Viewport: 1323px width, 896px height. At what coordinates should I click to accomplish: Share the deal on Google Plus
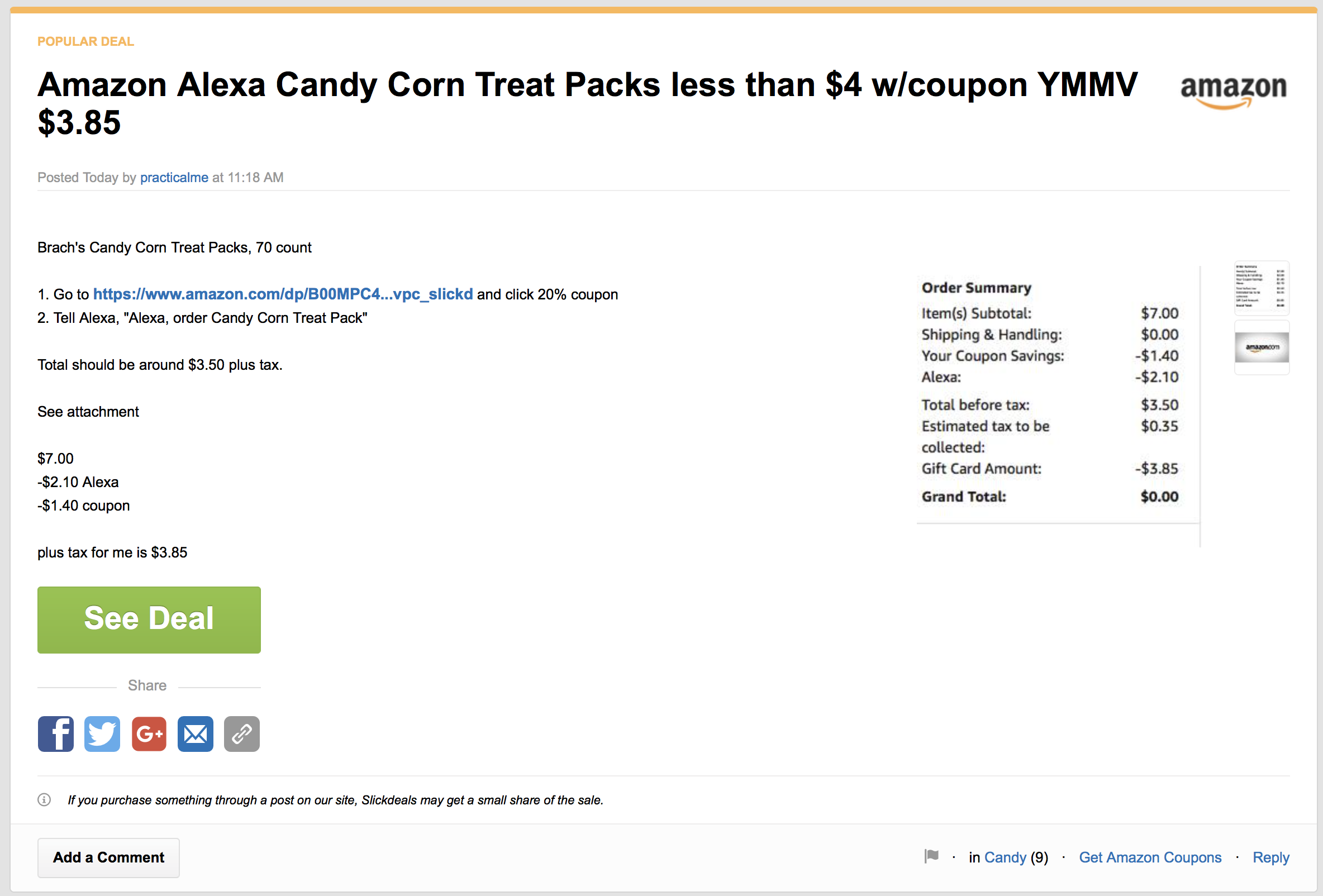pos(149,734)
